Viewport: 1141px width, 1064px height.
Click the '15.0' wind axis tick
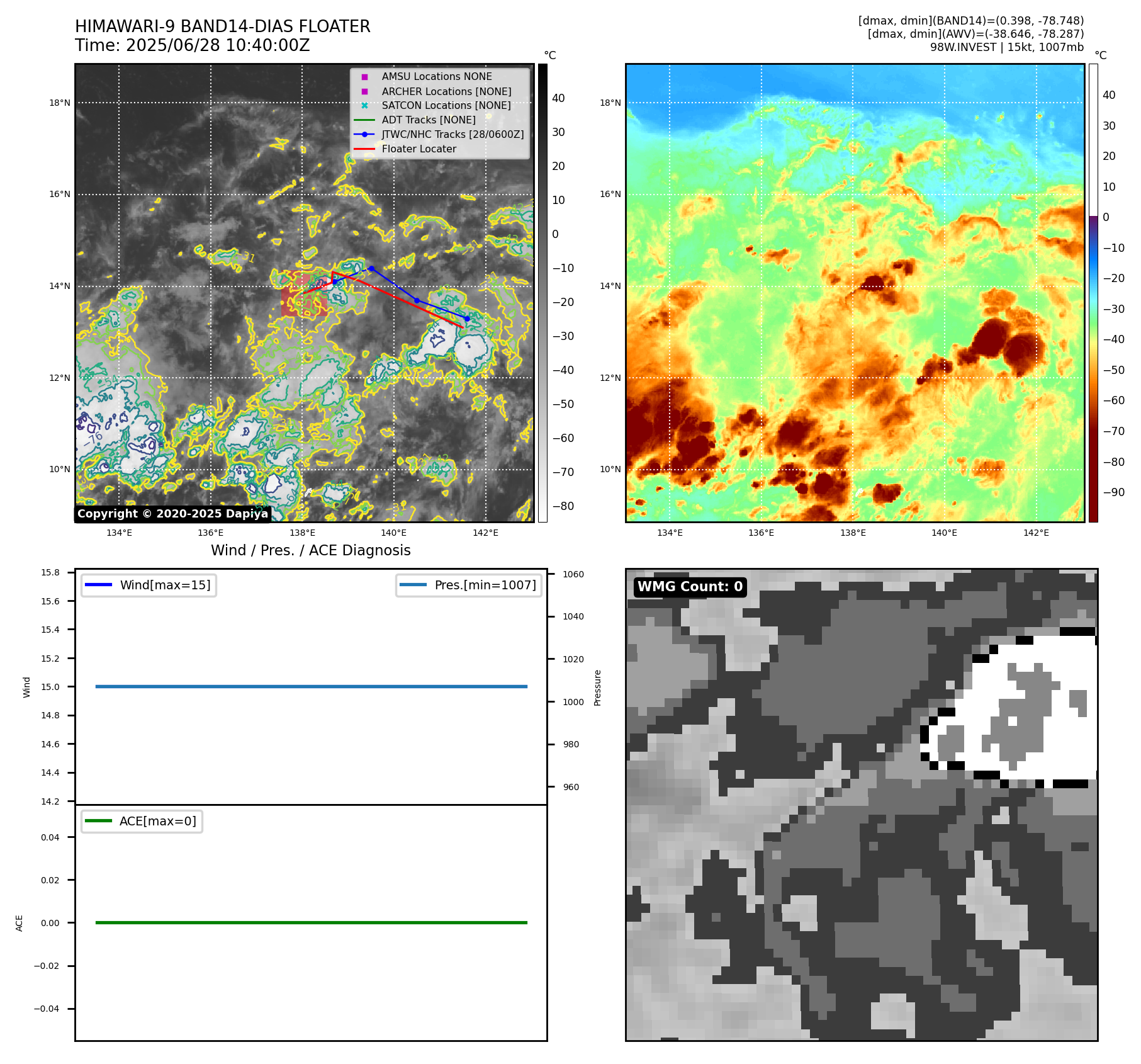point(50,687)
